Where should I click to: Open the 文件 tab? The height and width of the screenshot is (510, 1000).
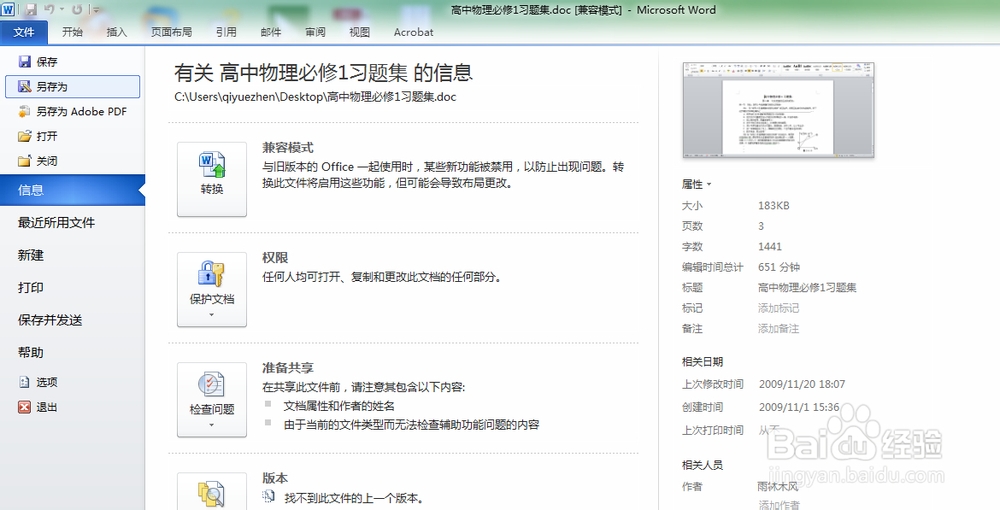24,32
